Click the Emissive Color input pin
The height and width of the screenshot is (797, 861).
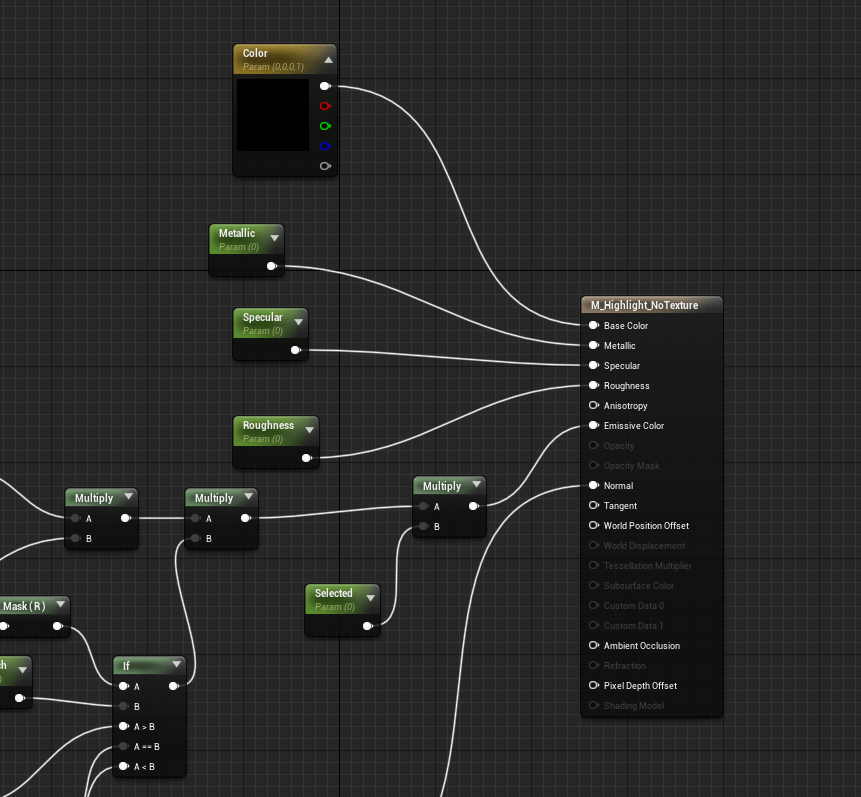(x=593, y=426)
